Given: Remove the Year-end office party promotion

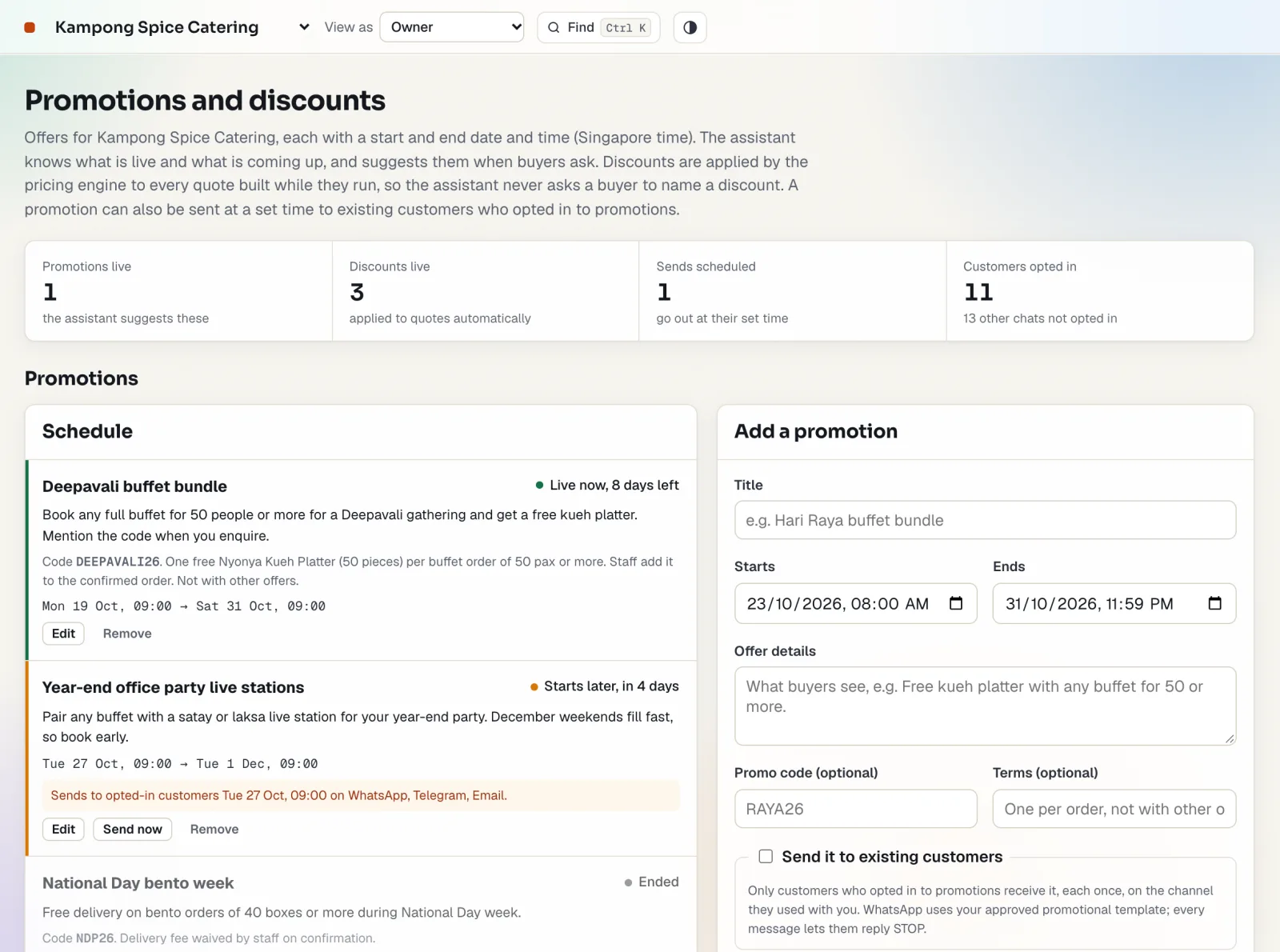Looking at the screenshot, I should tap(214, 830).
